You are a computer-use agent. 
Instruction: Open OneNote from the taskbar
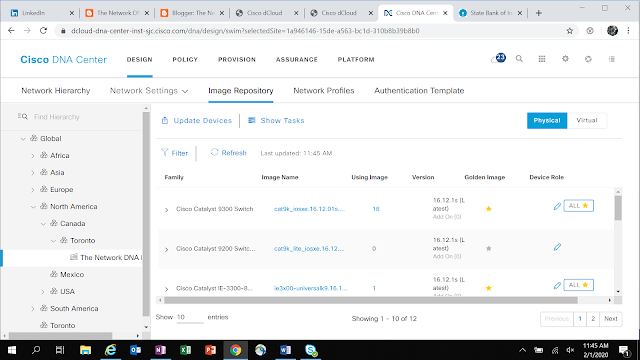160,350
